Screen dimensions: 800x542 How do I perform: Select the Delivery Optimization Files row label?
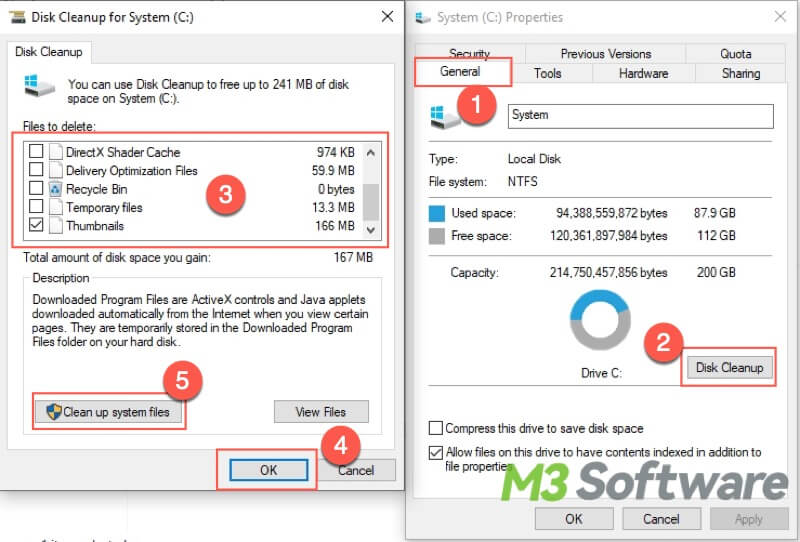click(132, 170)
